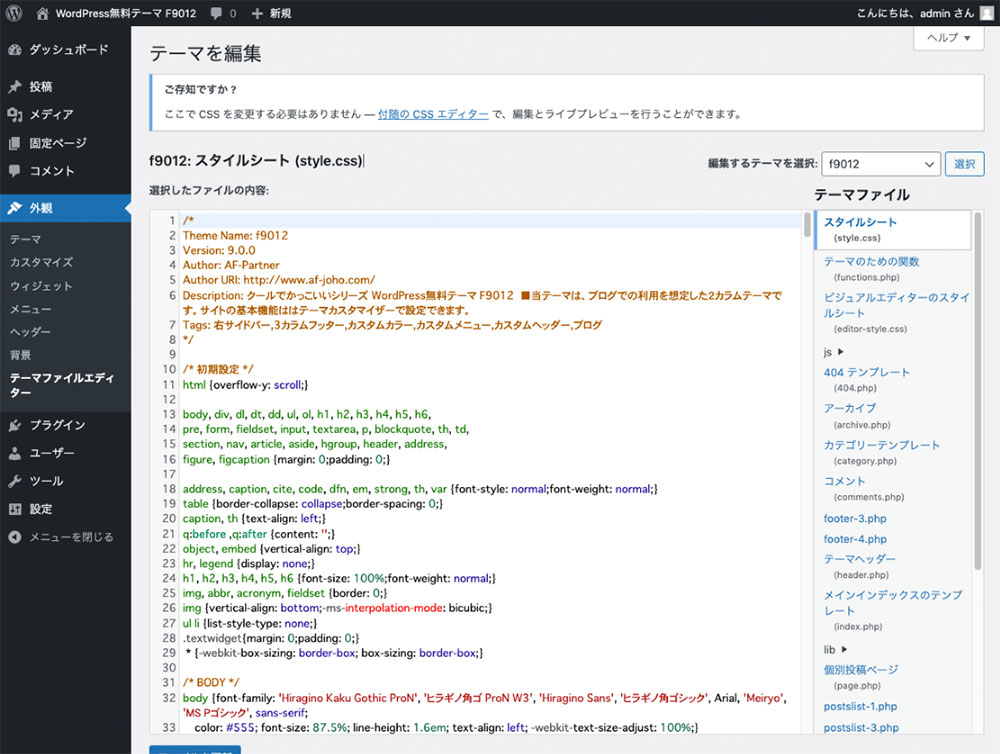Screen dimensions: 1000x754
Task: Click the '/* BODY */' comment line
Action: coord(211,683)
